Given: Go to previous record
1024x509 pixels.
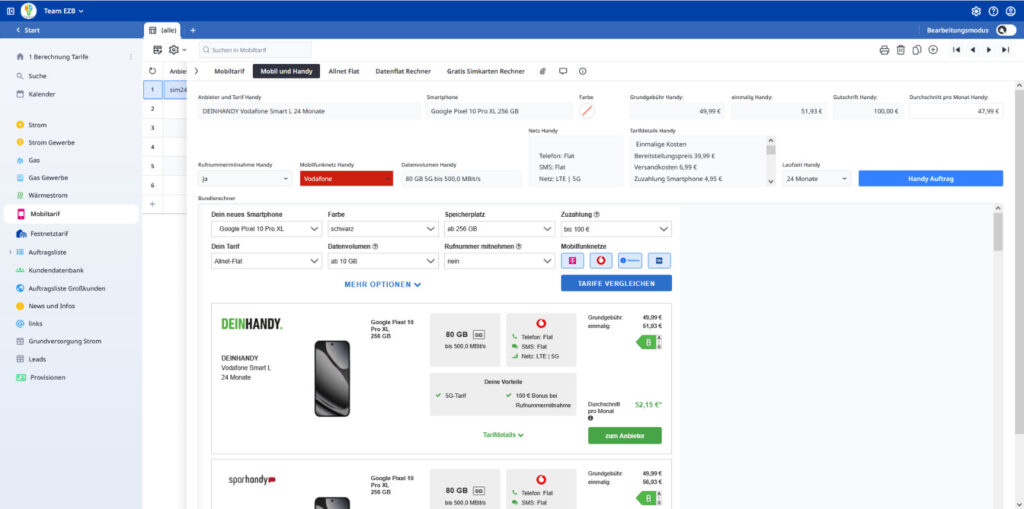Looking at the screenshot, I should tap(972, 50).
